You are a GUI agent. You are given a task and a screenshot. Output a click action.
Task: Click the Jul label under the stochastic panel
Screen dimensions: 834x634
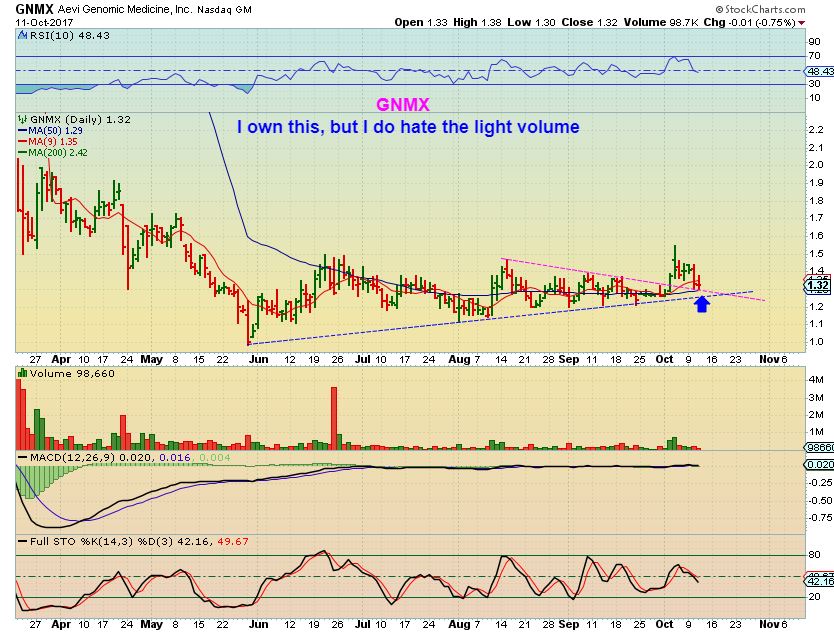tap(363, 624)
